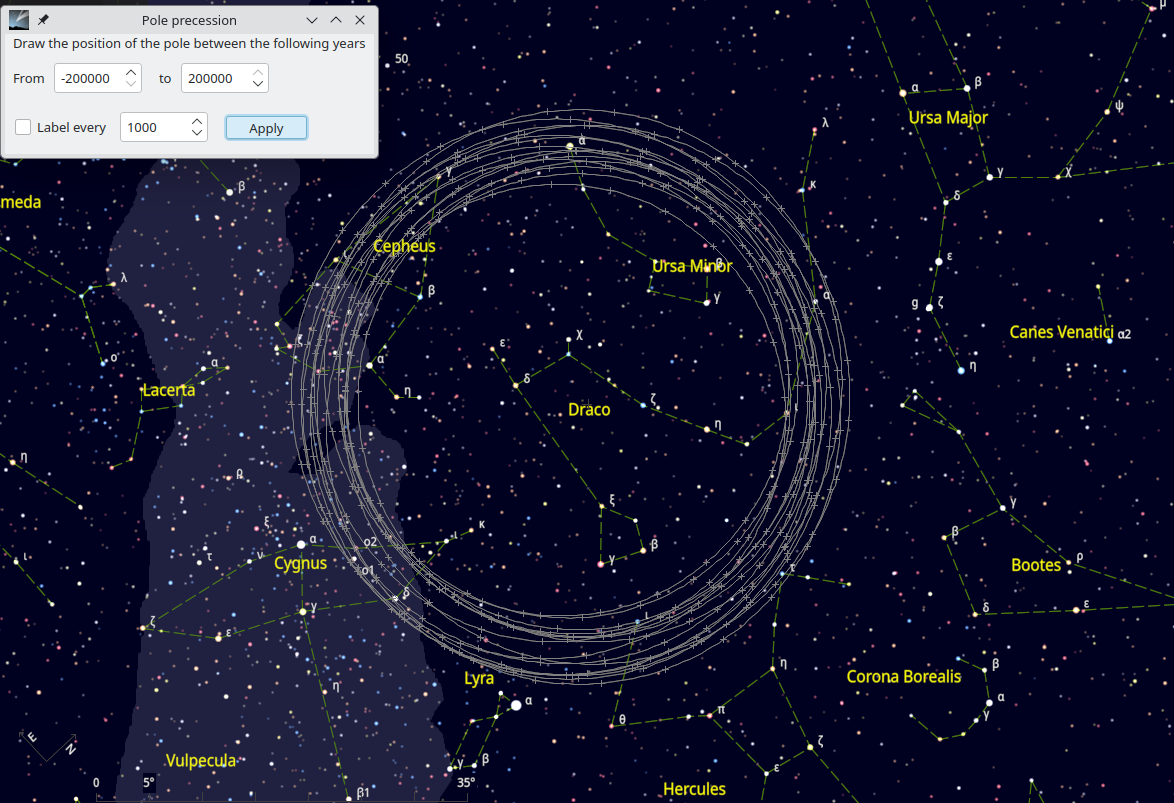Click the bright star alpha in Lyra

tap(516, 705)
